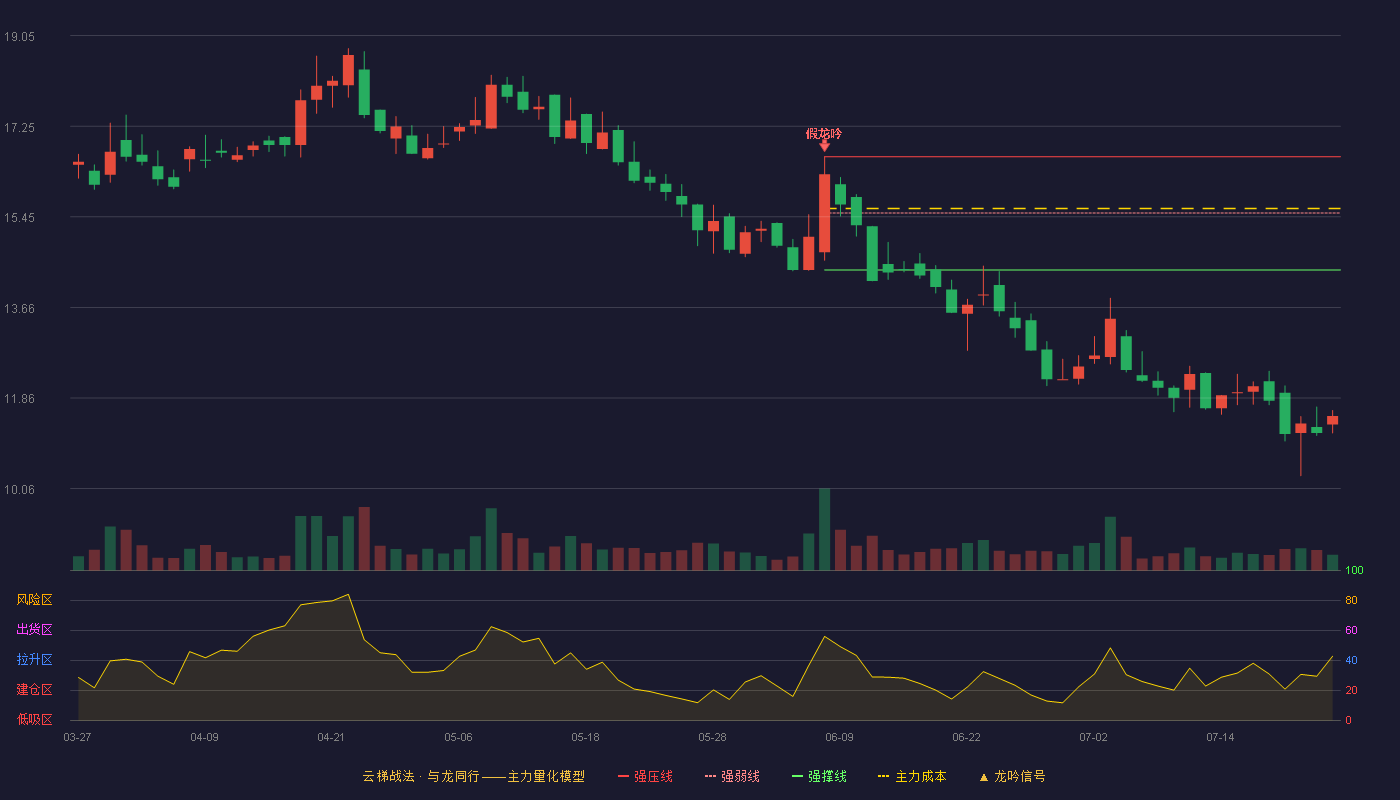Click the 10.06 price axis label
This screenshot has height=800, width=1400.
(19, 489)
